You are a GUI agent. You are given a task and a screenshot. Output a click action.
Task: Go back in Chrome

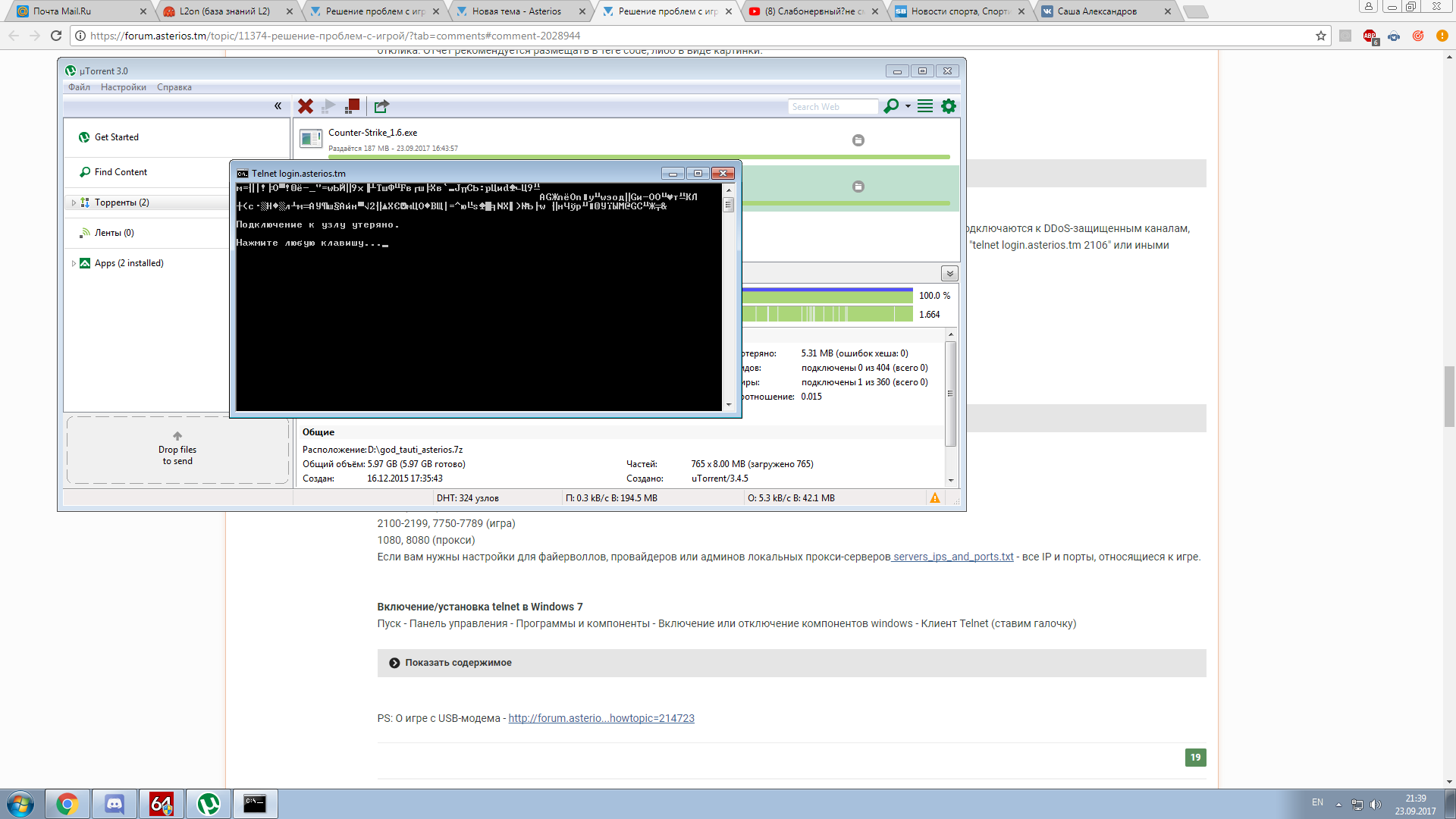click(x=14, y=36)
